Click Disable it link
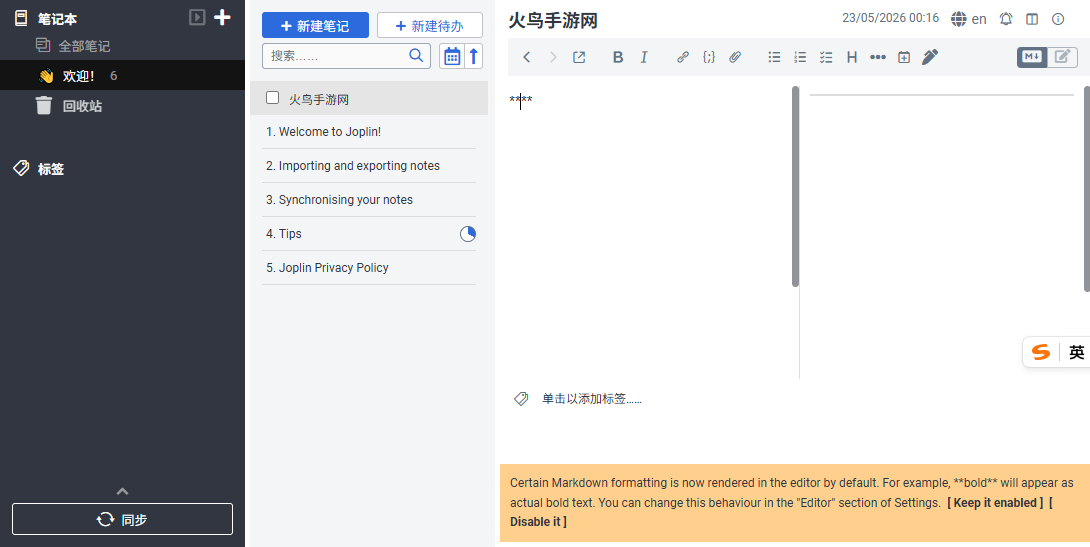 click(x=538, y=521)
